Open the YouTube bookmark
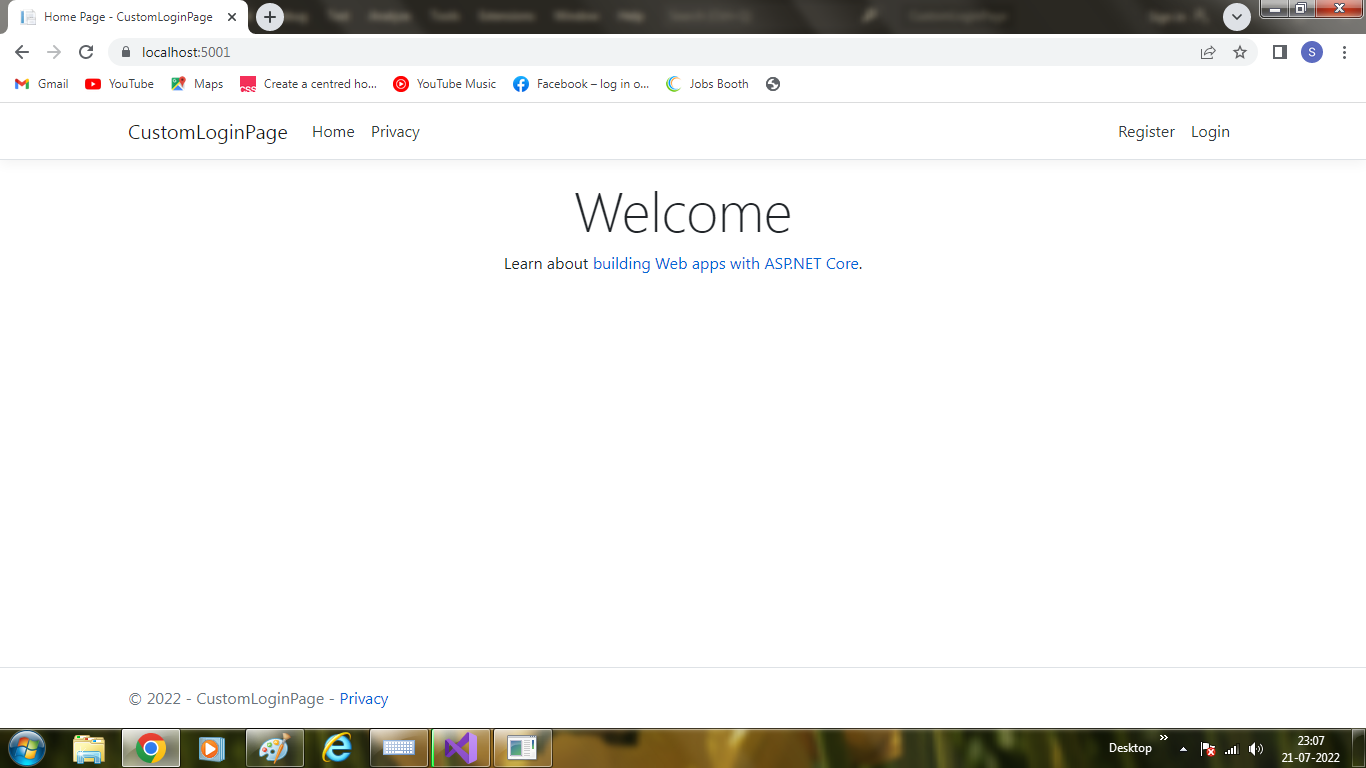1366x768 pixels. click(118, 84)
